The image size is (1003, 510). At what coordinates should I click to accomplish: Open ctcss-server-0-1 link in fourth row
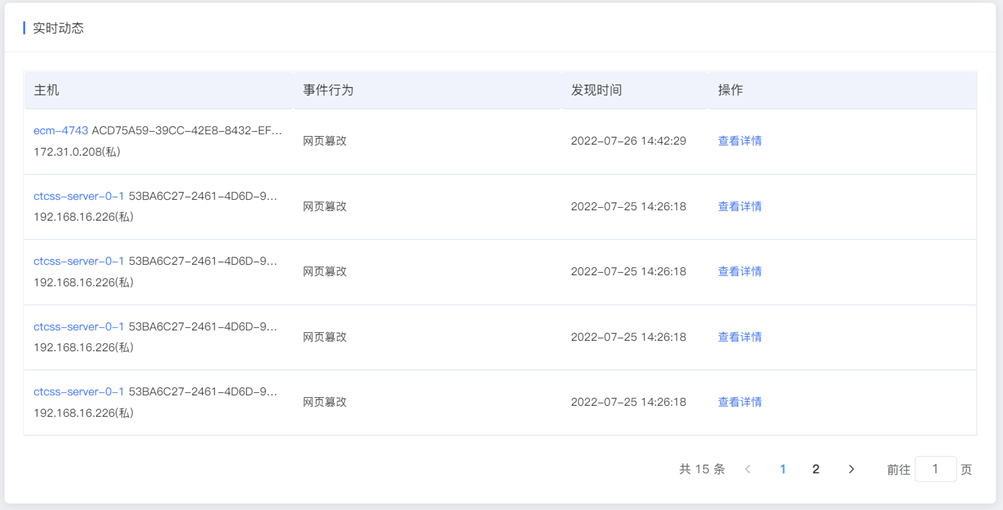point(79,326)
